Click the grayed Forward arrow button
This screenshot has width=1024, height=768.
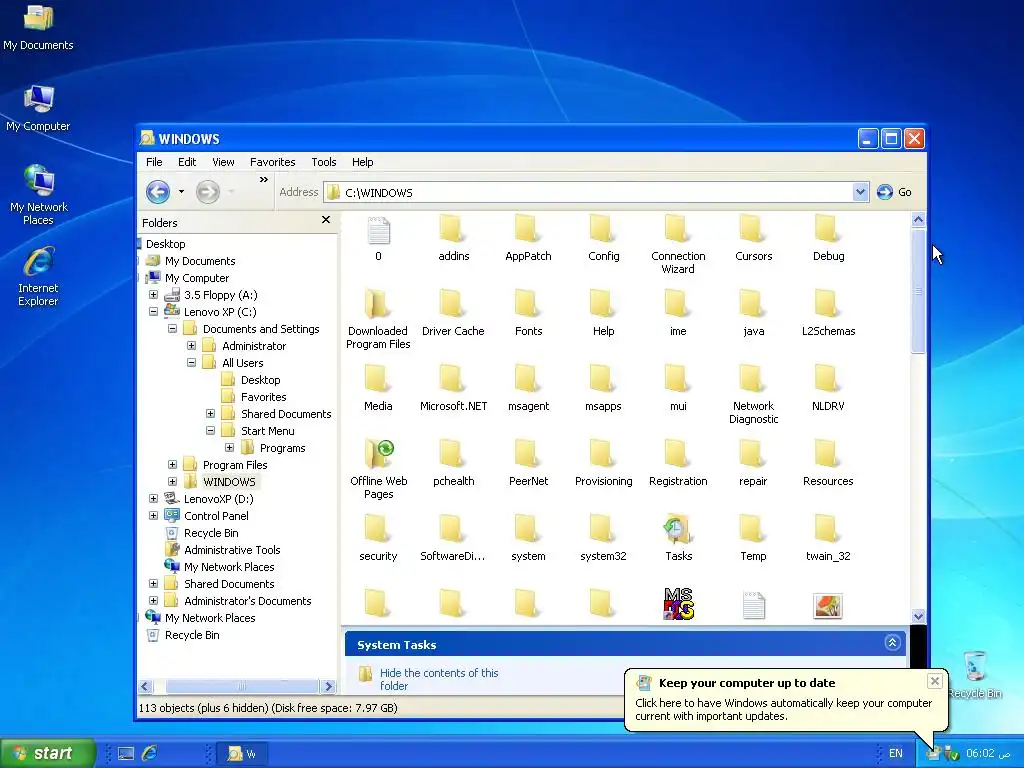click(x=208, y=192)
